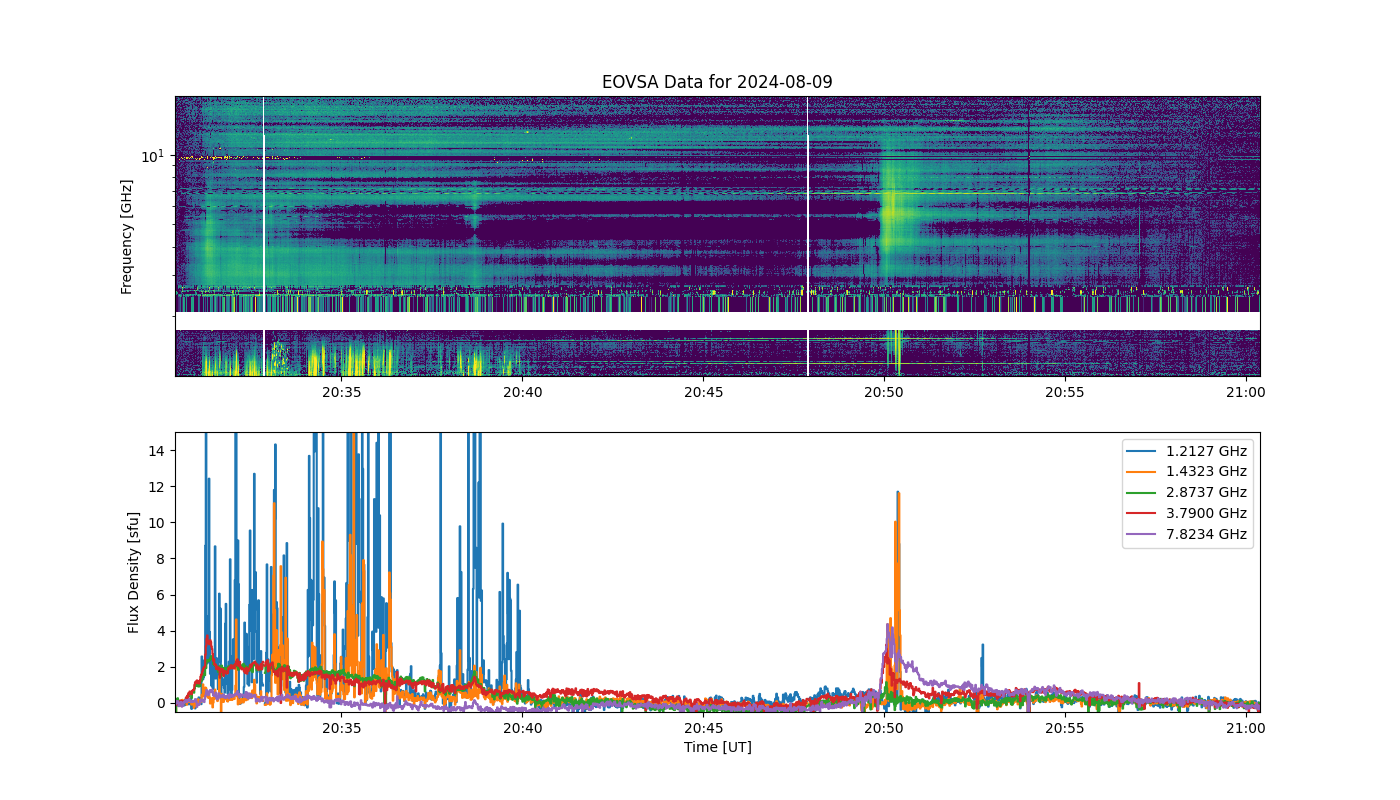This screenshot has width=1400, height=800.
Task: Click the 8 tick on the flux axis
Action: (163, 559)
